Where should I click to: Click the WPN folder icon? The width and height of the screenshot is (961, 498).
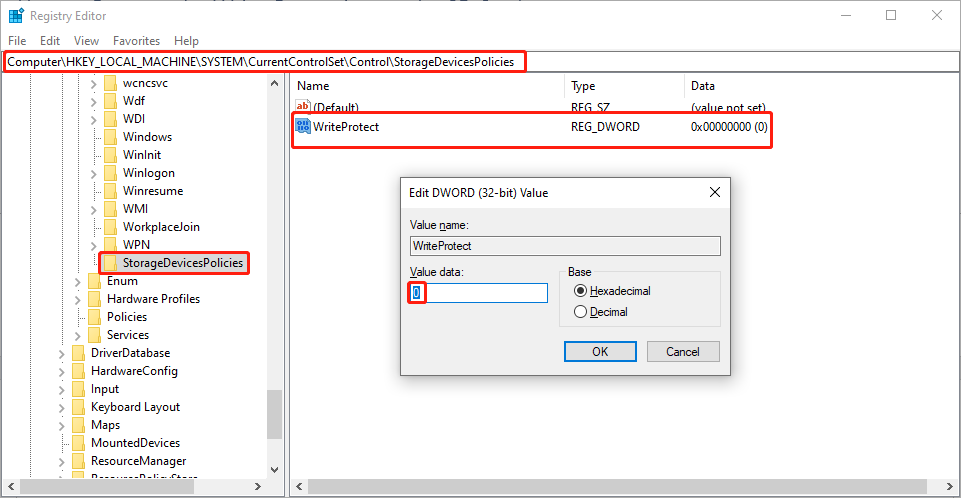[x=110, y=244]
